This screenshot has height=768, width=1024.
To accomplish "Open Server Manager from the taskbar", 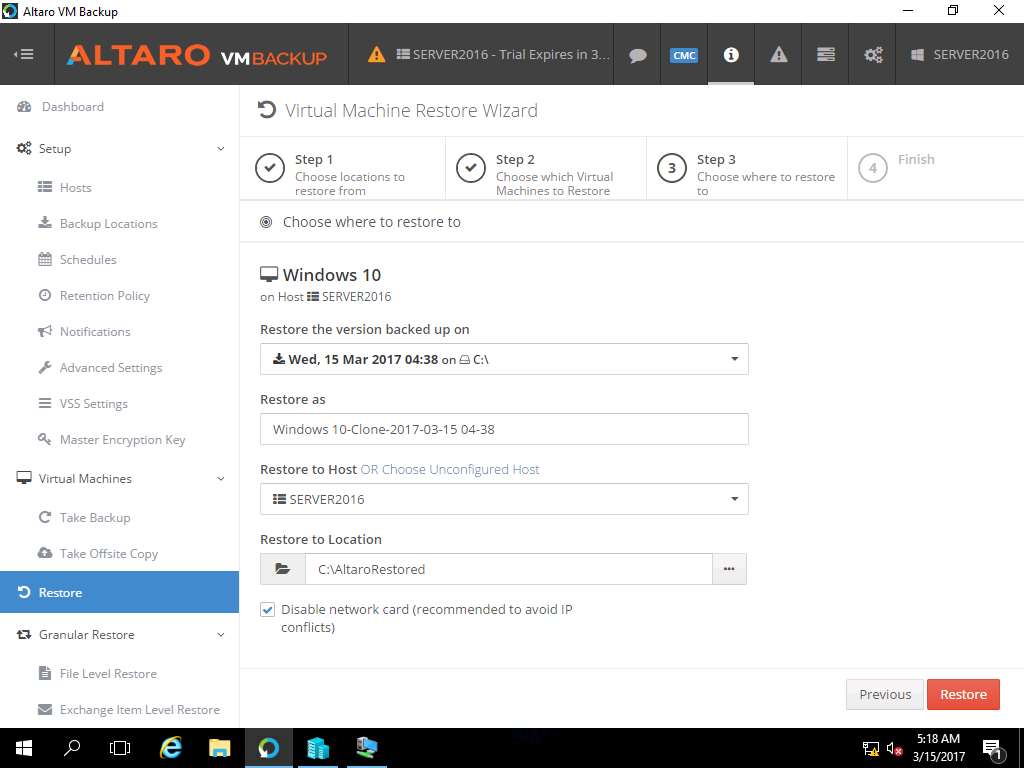I will [x=317, y=748].
